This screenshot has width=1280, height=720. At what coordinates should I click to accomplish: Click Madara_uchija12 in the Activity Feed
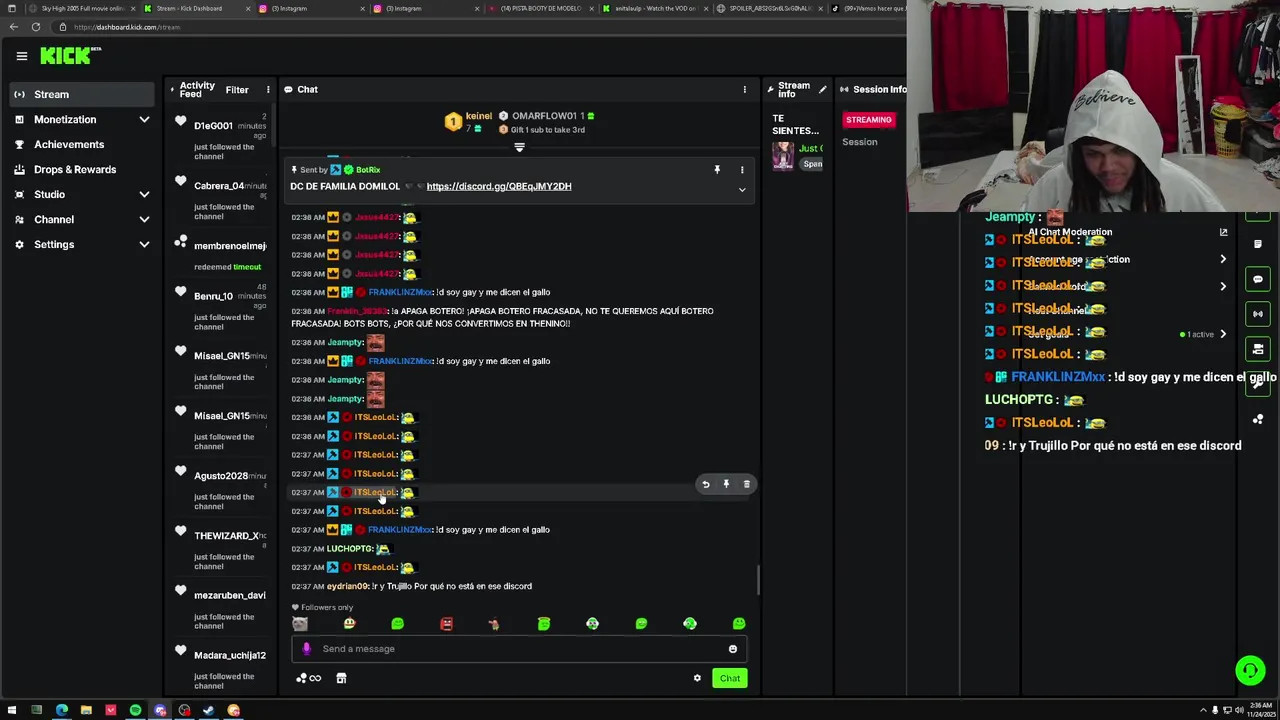click(x=230, y=655)
